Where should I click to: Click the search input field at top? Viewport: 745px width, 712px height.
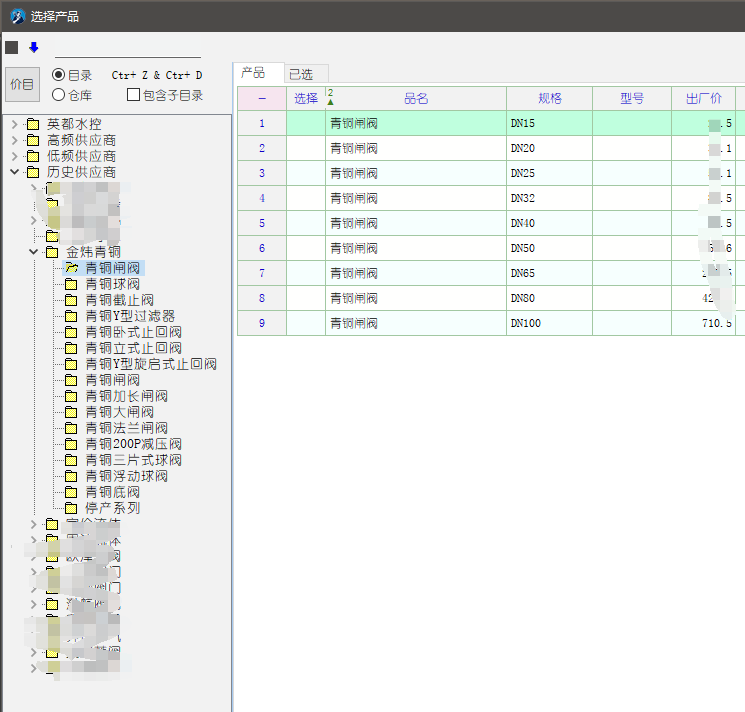tap(127, 48)
